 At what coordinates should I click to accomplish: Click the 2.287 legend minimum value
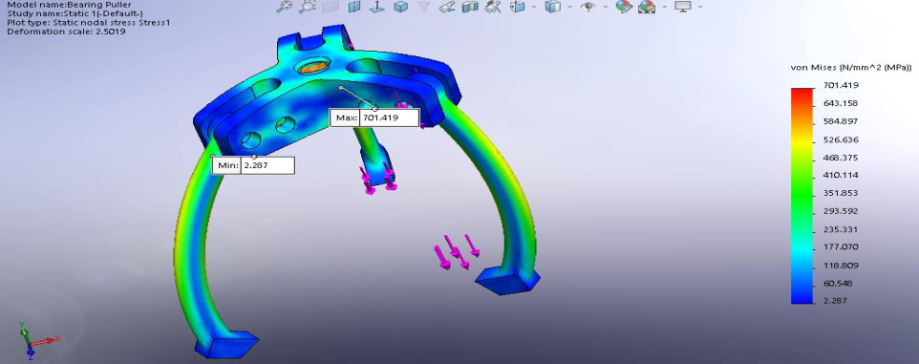pos(836,301)
